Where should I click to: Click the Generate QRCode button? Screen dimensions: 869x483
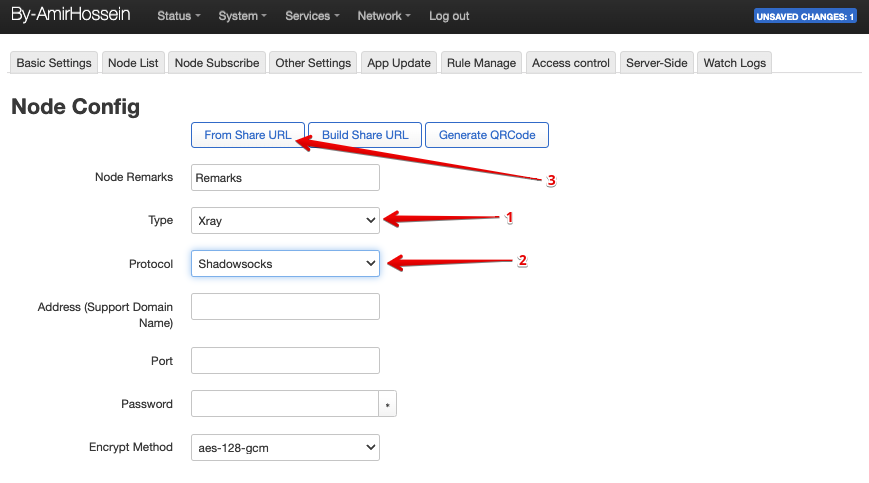[487, 135]
